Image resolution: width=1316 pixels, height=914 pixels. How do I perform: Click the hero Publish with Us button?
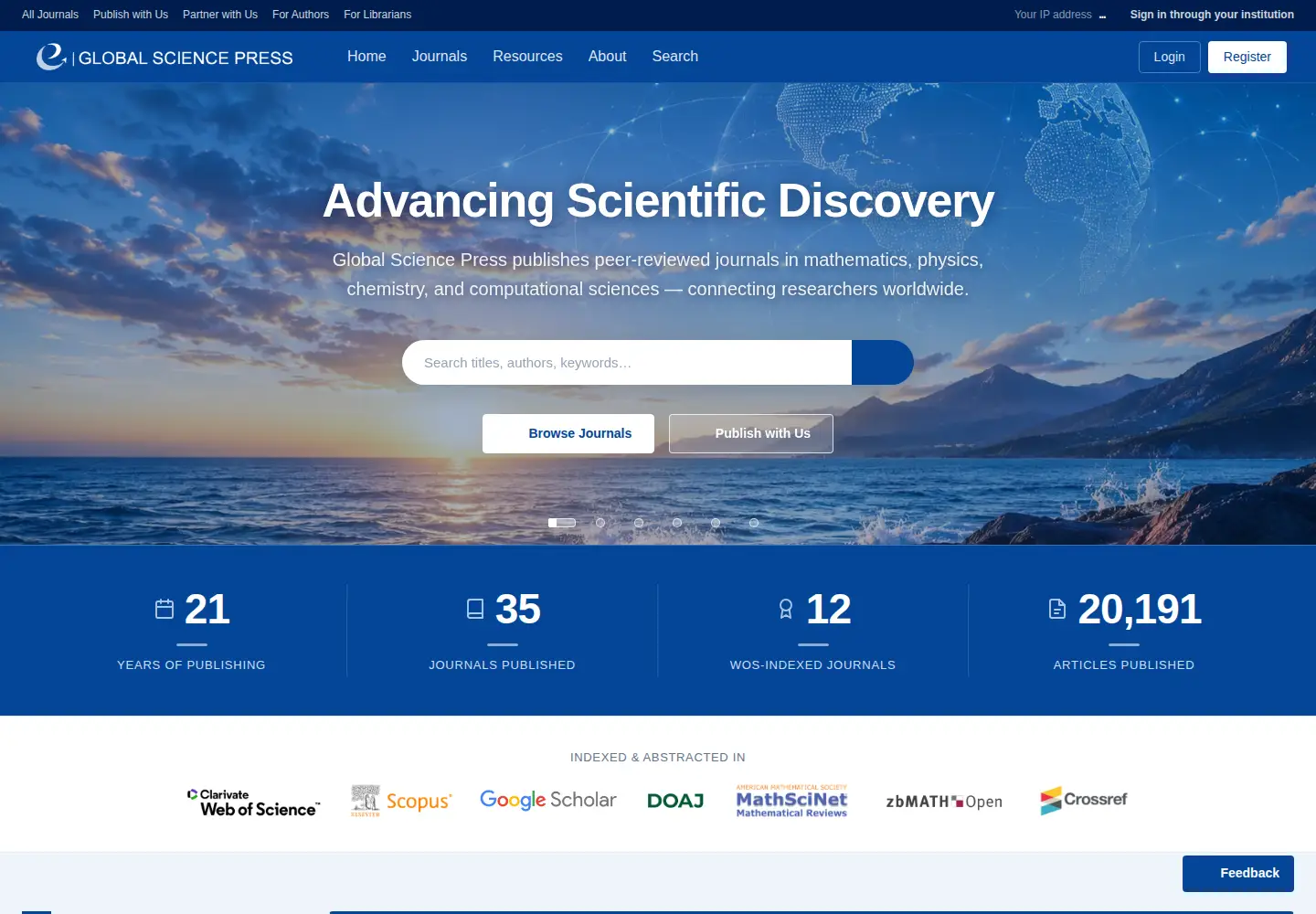[751, 433]
